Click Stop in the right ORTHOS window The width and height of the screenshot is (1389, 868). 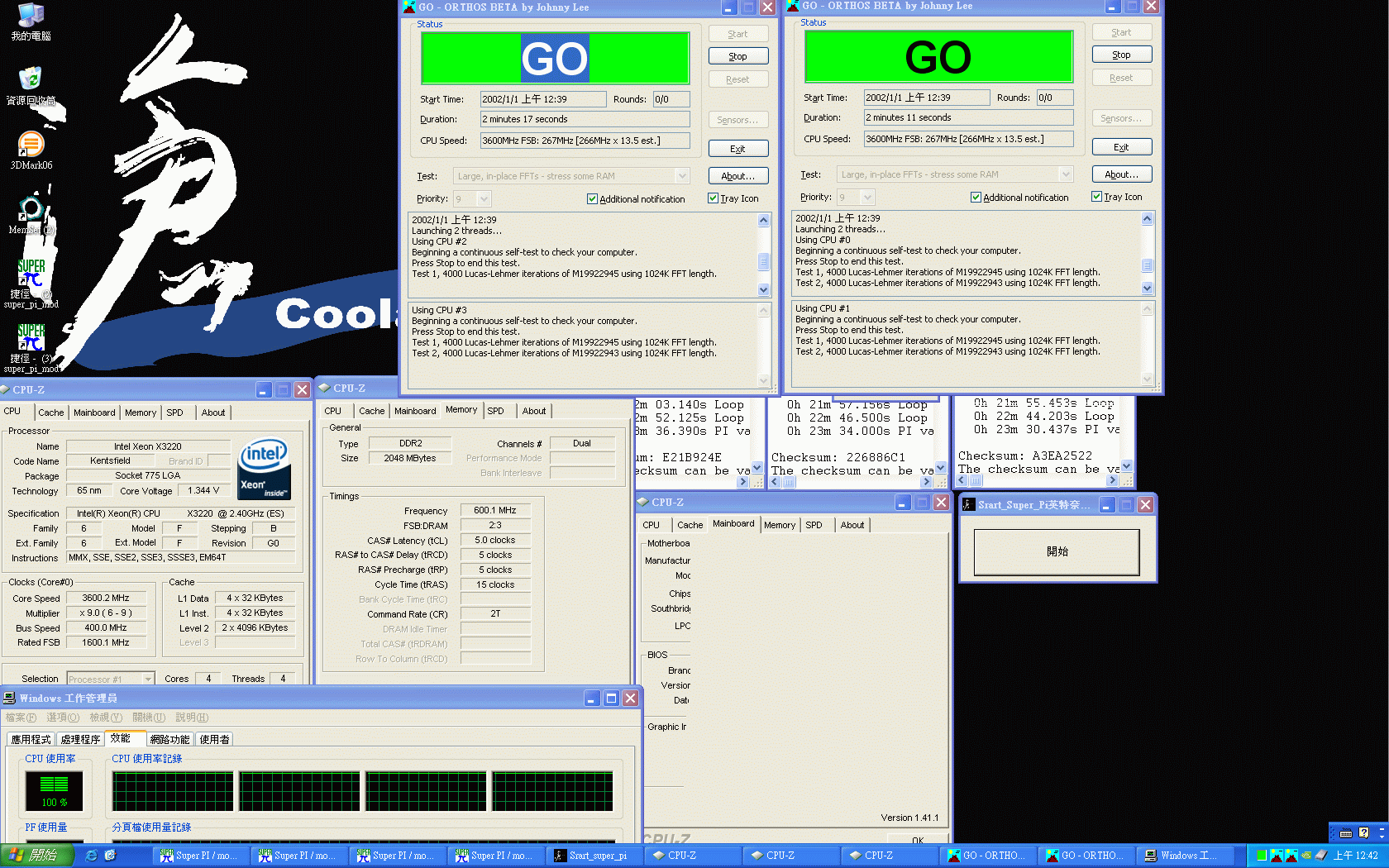[1122, 55]
